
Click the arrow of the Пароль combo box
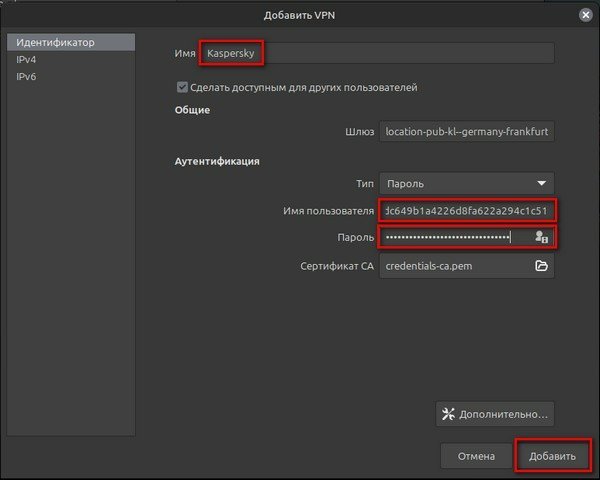tap(542, 183)
